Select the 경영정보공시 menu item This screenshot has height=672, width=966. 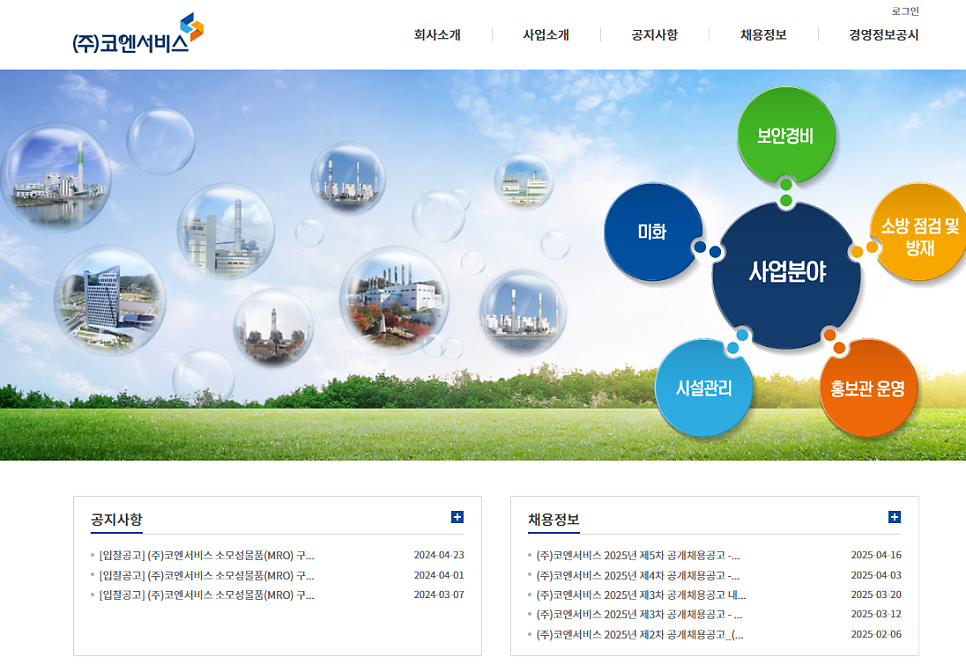click(883, 35)
